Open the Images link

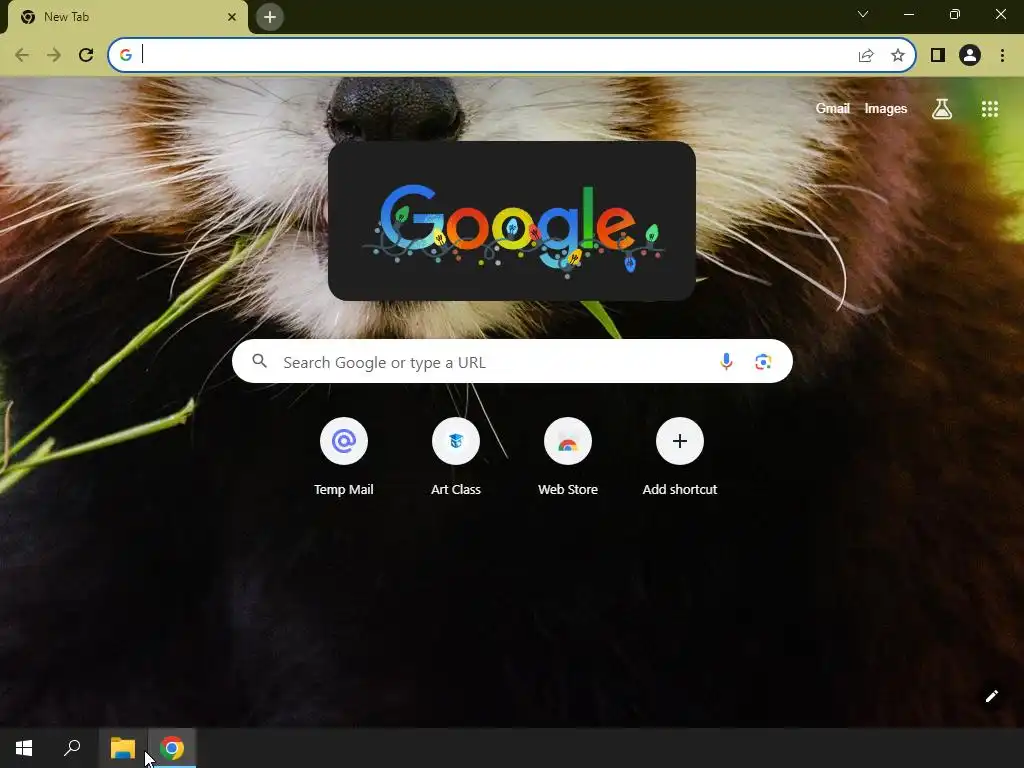tap(886, 108)
